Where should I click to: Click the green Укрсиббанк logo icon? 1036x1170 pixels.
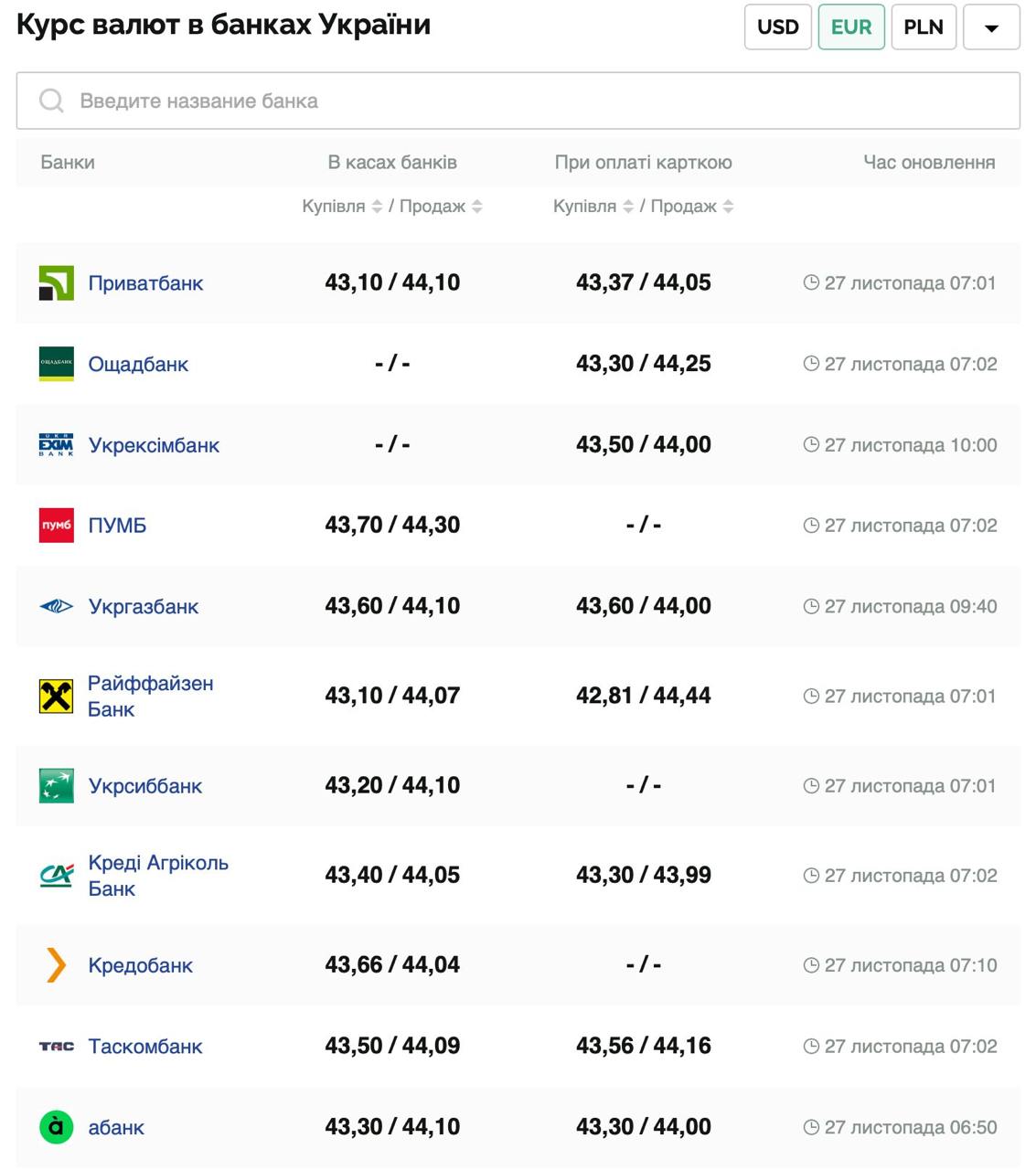56,786
